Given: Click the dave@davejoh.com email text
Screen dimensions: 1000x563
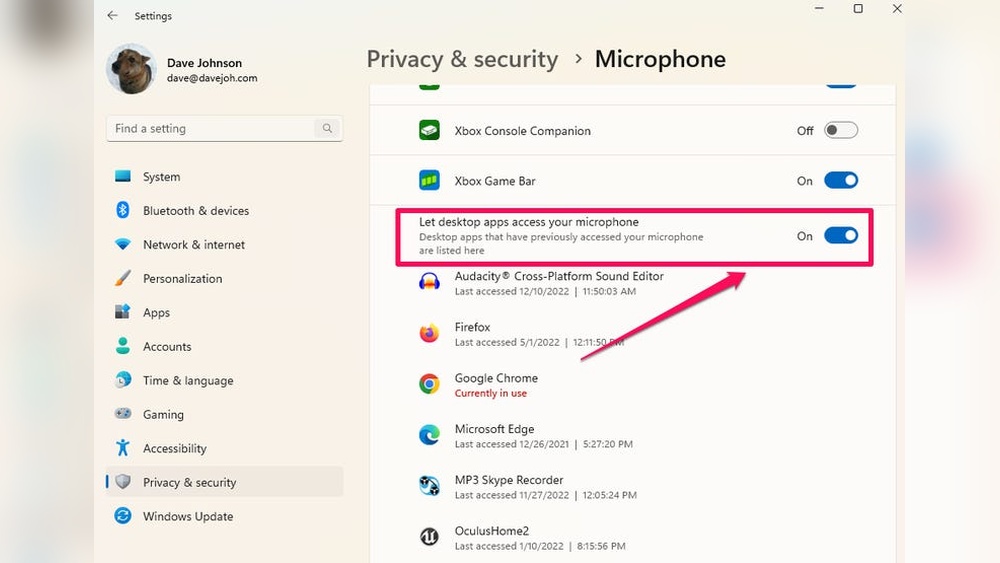Looking at the screenshot, I should click(212, 78).
